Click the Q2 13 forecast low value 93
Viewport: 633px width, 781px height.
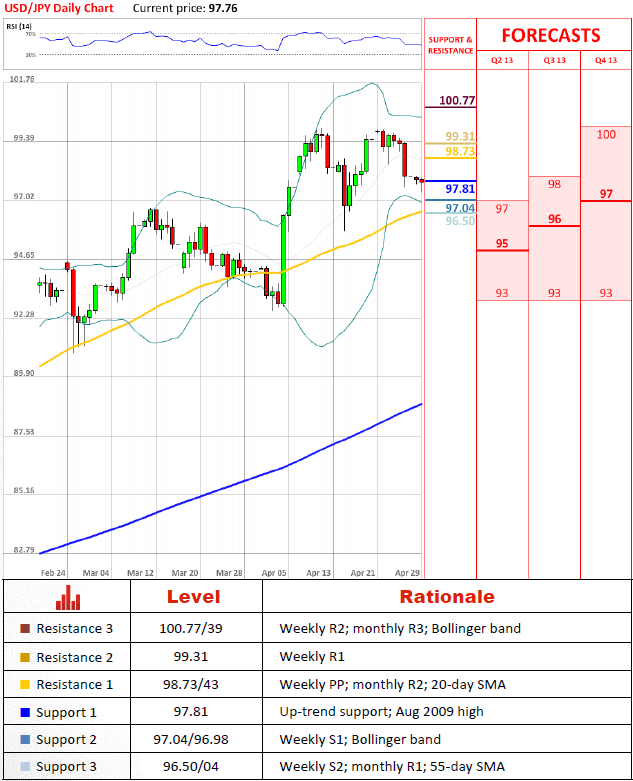[502, 293]
